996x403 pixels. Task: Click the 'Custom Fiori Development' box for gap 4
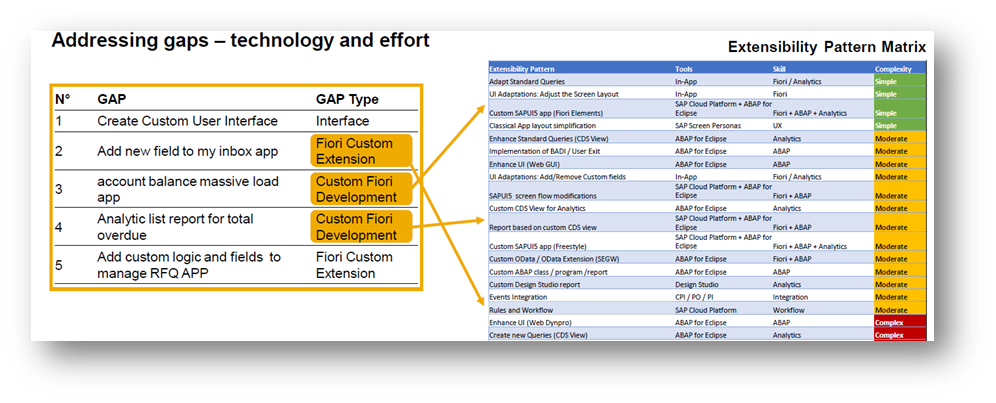[360, 226]
